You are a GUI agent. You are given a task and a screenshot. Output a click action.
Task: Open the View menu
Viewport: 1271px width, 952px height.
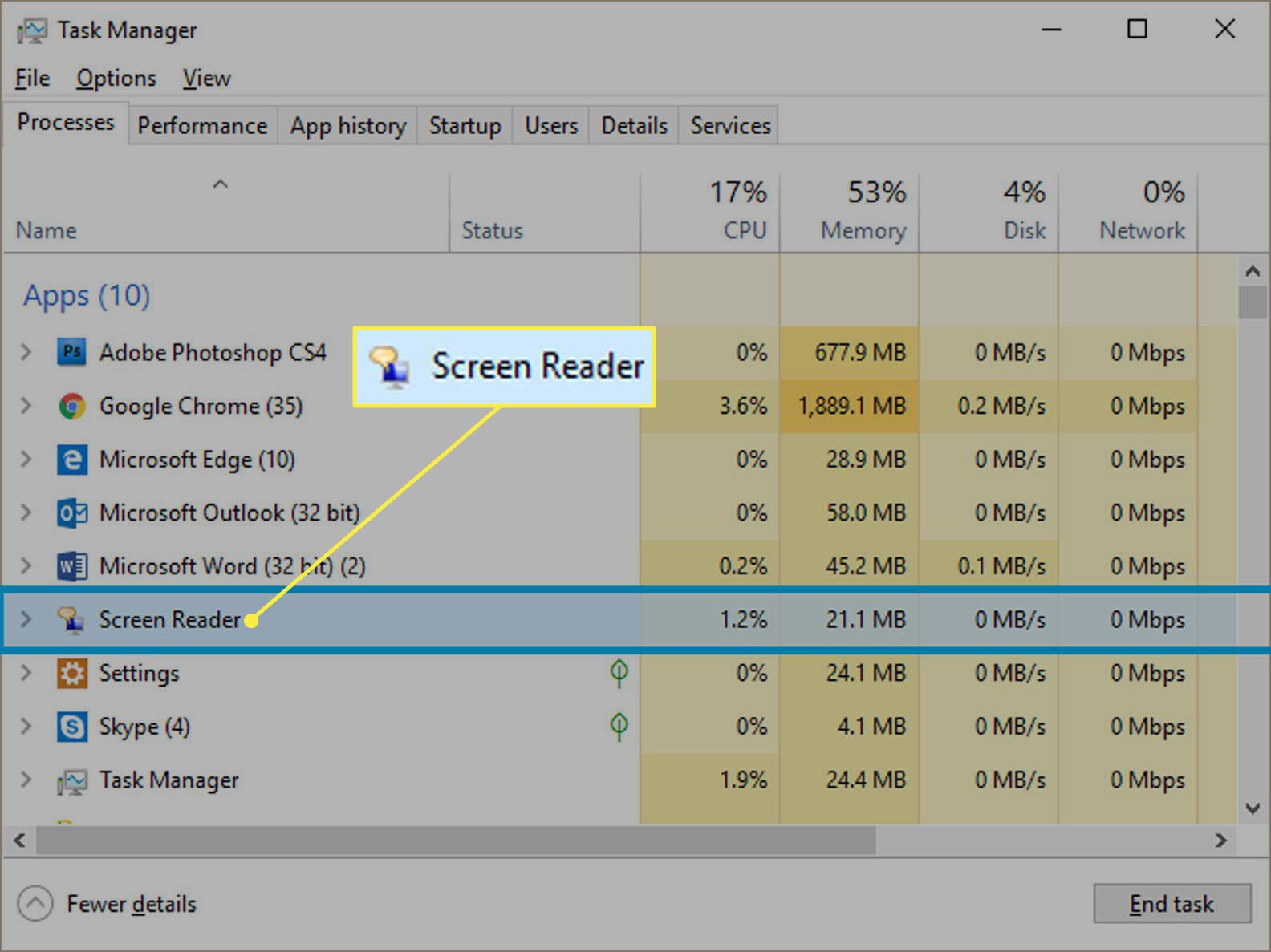[x=206, y=78]
